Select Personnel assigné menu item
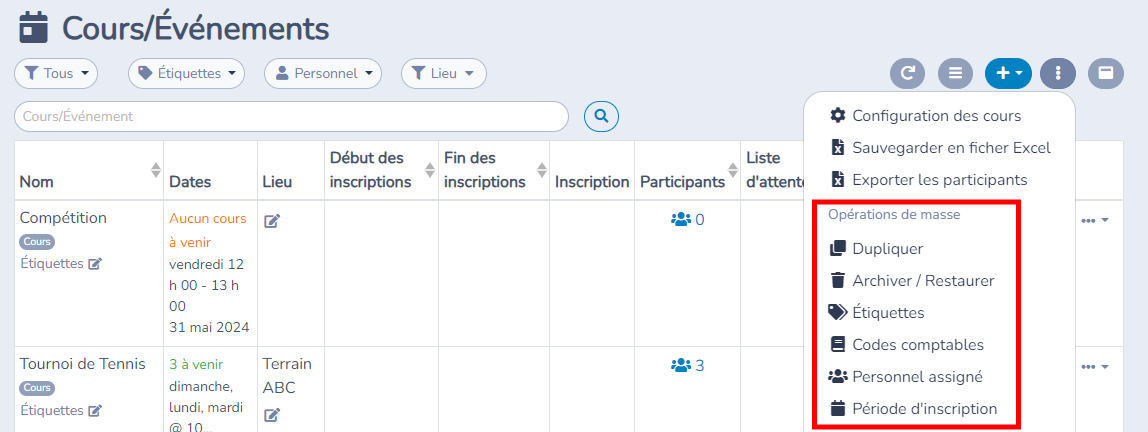Viewport: 1148px width, 432px height. click(x=905, y=376)
